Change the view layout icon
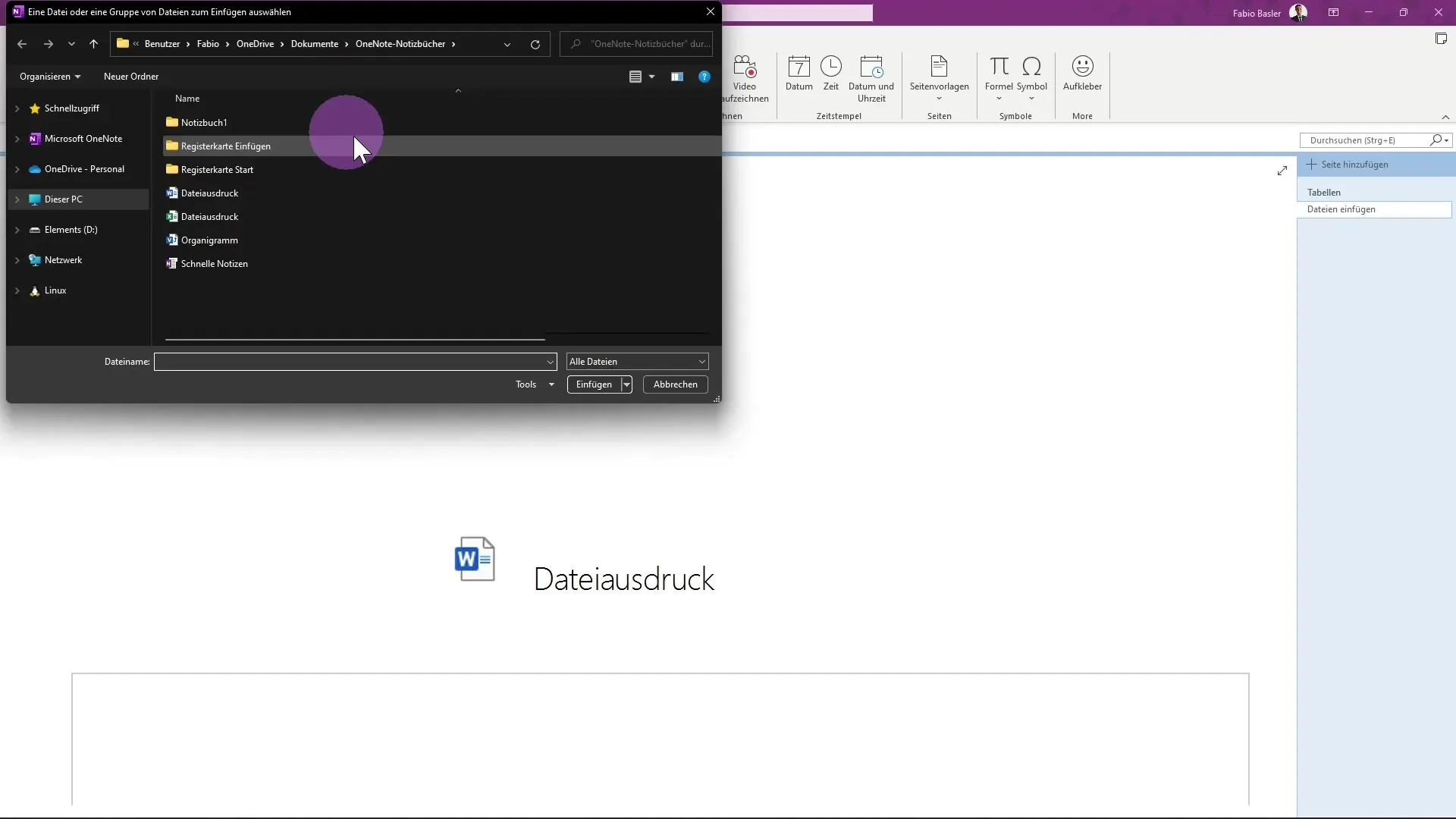The width and height of the screenshot is (1456, 819). pos(635,77)
